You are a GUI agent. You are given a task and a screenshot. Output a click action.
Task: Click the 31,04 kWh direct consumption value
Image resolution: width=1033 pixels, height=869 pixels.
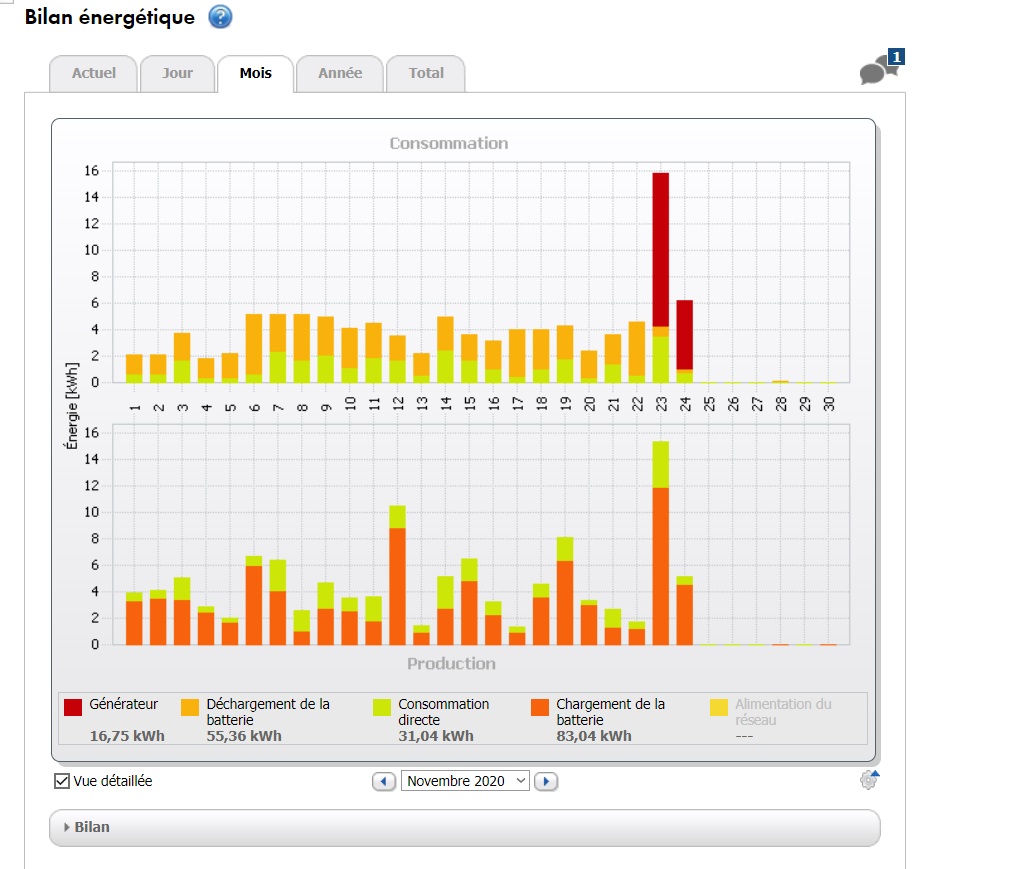435,736
